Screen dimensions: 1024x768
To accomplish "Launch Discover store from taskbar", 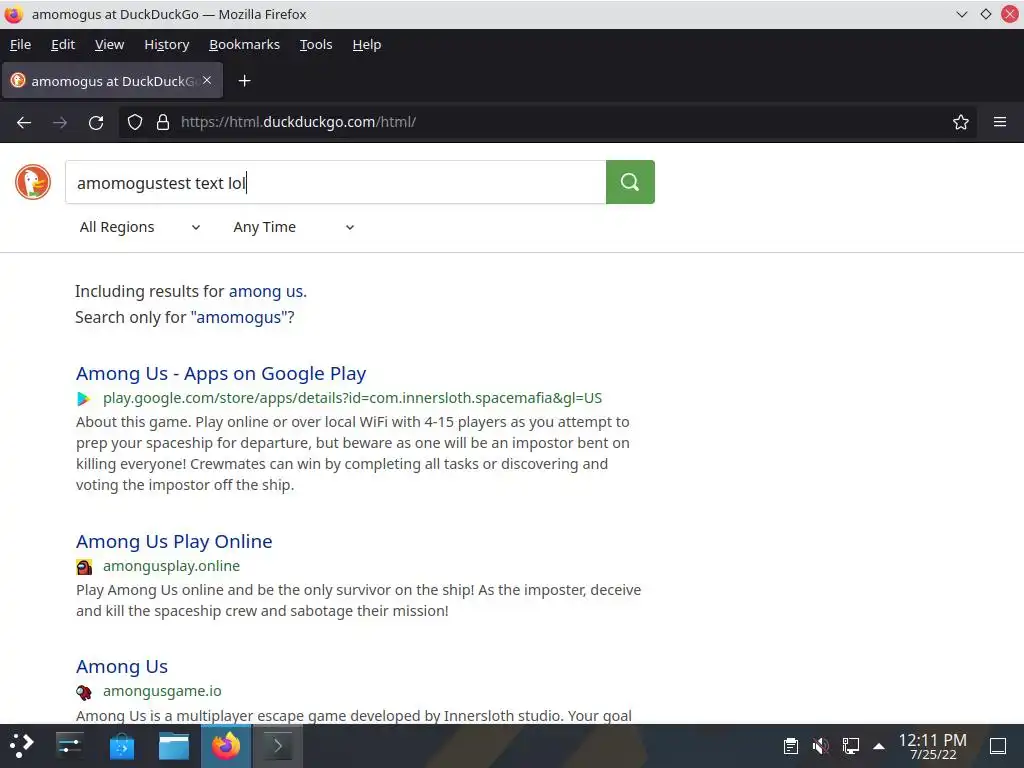I will pyautogui.click(x=121, y=745).
